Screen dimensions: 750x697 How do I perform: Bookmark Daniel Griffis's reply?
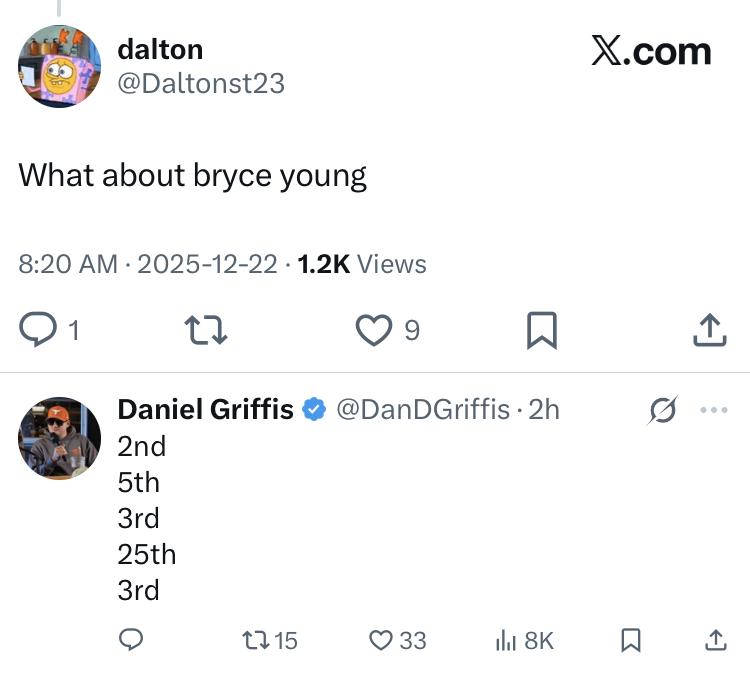click(630, 640)
